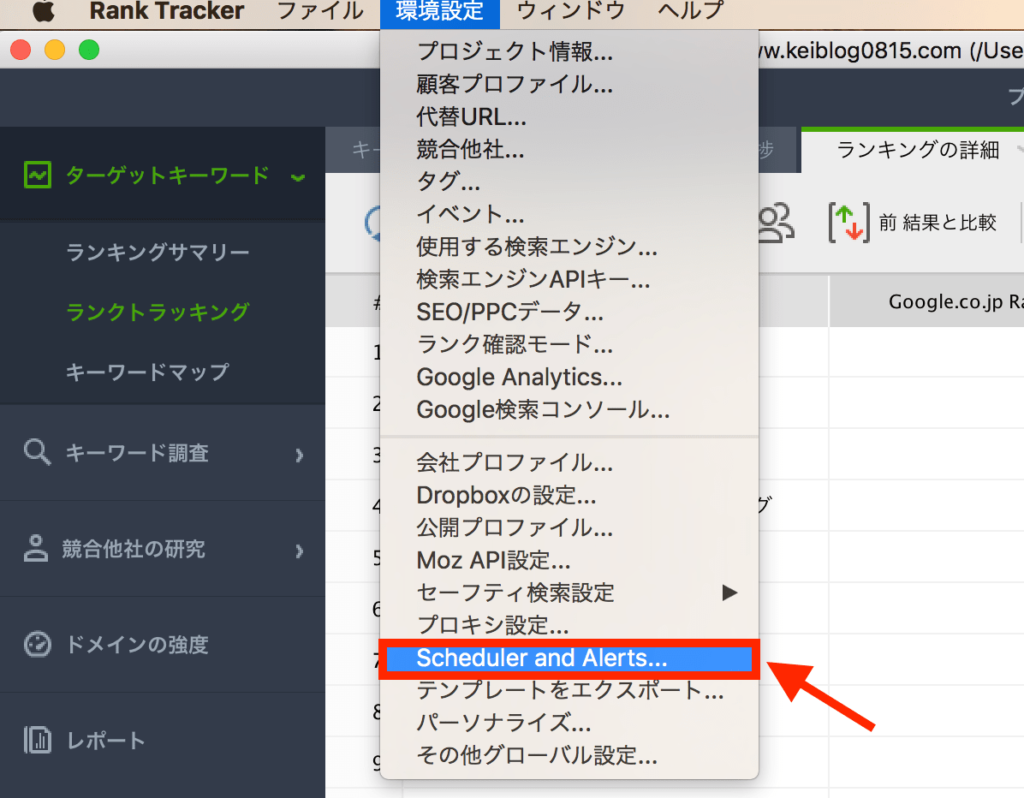Click Scheduler and Alerts... menu item
This screenshot has width=1024, height=798.
[x=569, y=658]
